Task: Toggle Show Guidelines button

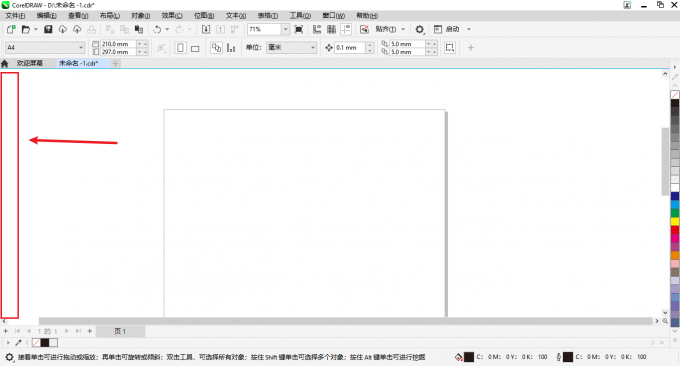Action: (x=346, y=29)
